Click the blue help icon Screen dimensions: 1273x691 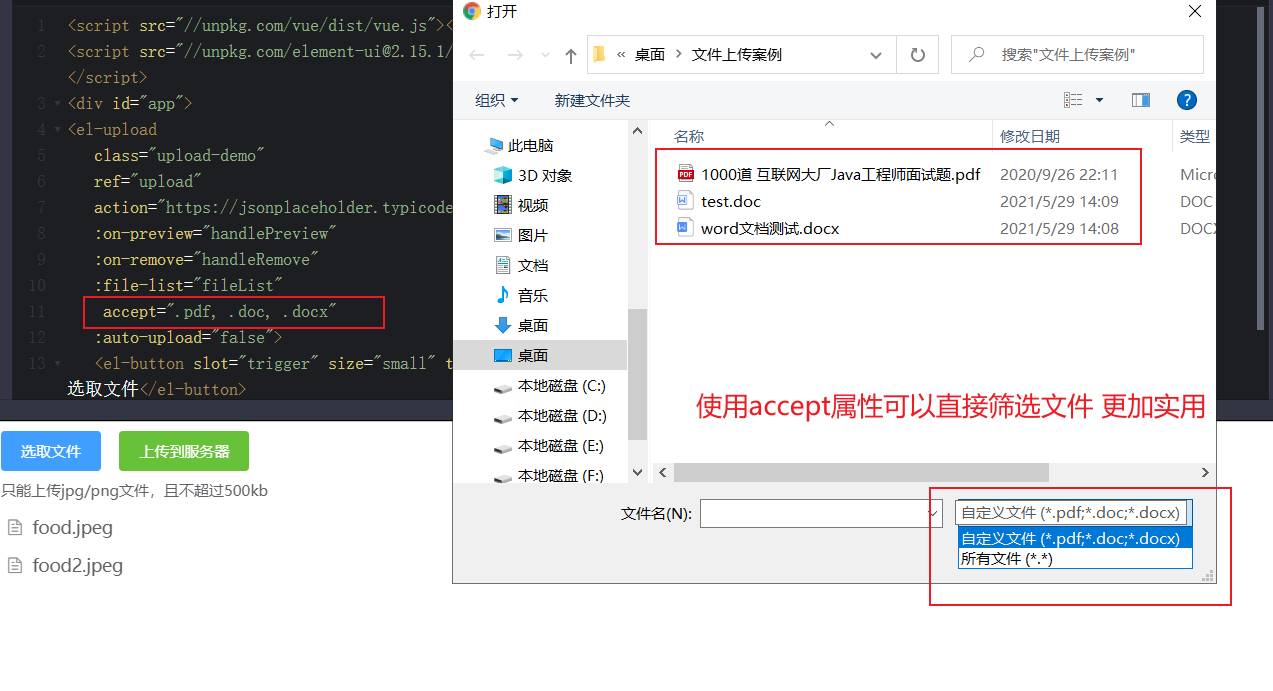click(1187, 100)
